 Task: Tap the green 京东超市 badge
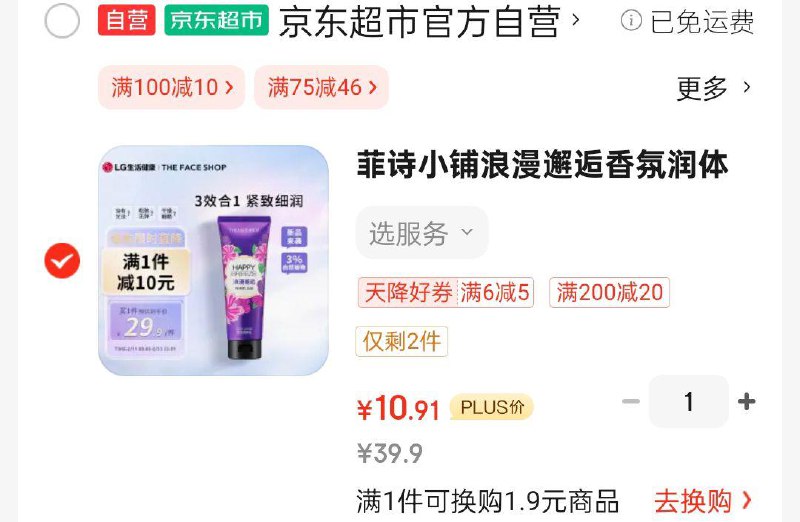coord(216,20)
